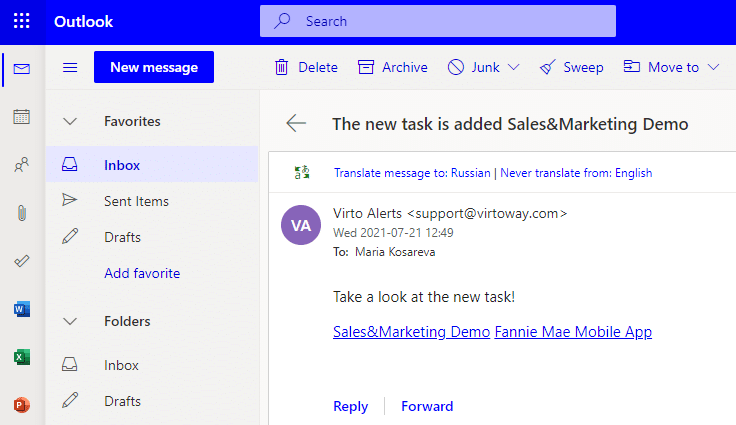Delete the message via trash toolbar
The height and width of the screenshot is (425, 736).
[x=306, y=67]
